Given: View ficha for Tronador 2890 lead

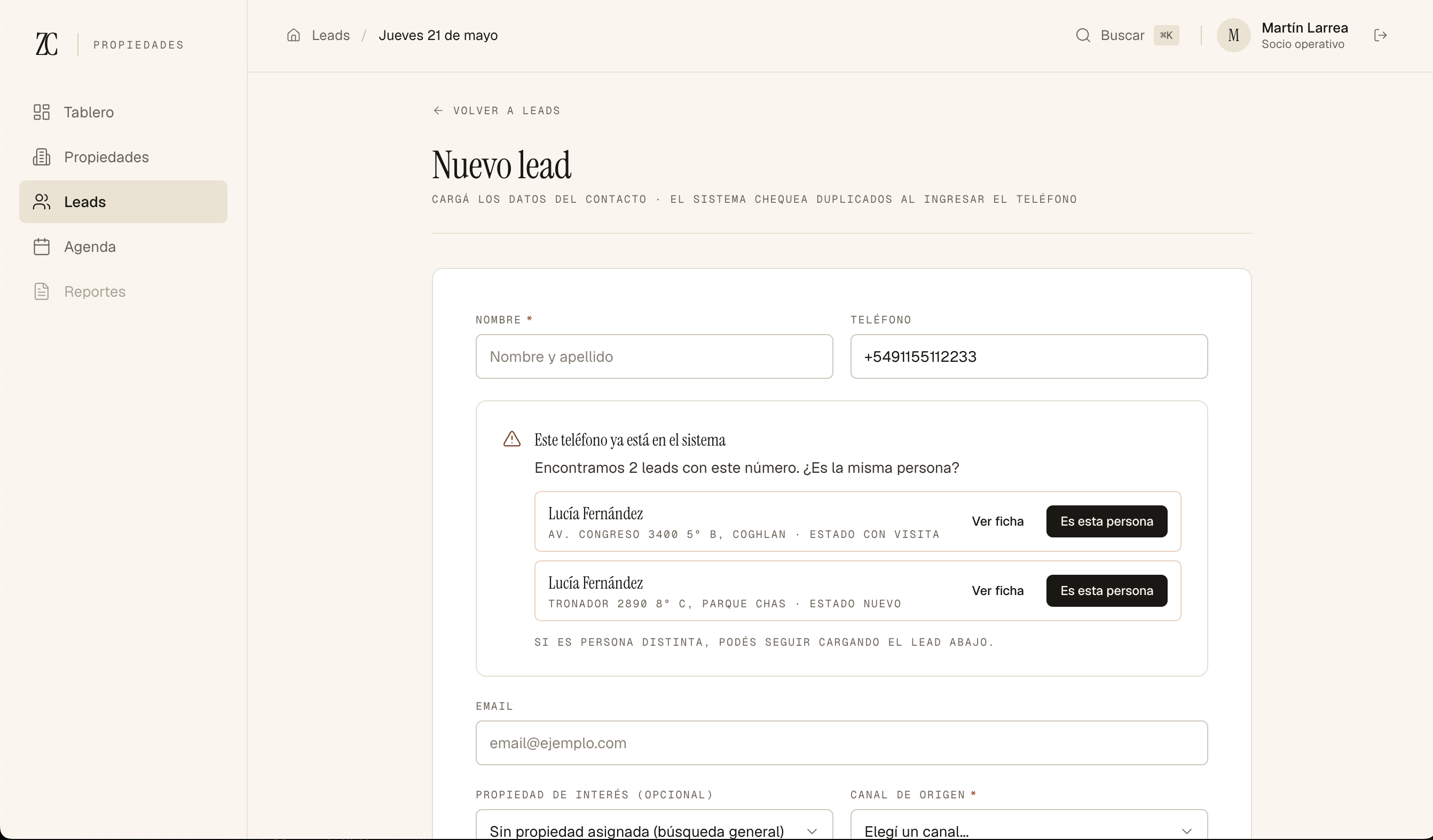Looking at the screenshot, I should (x=997, y=590).
